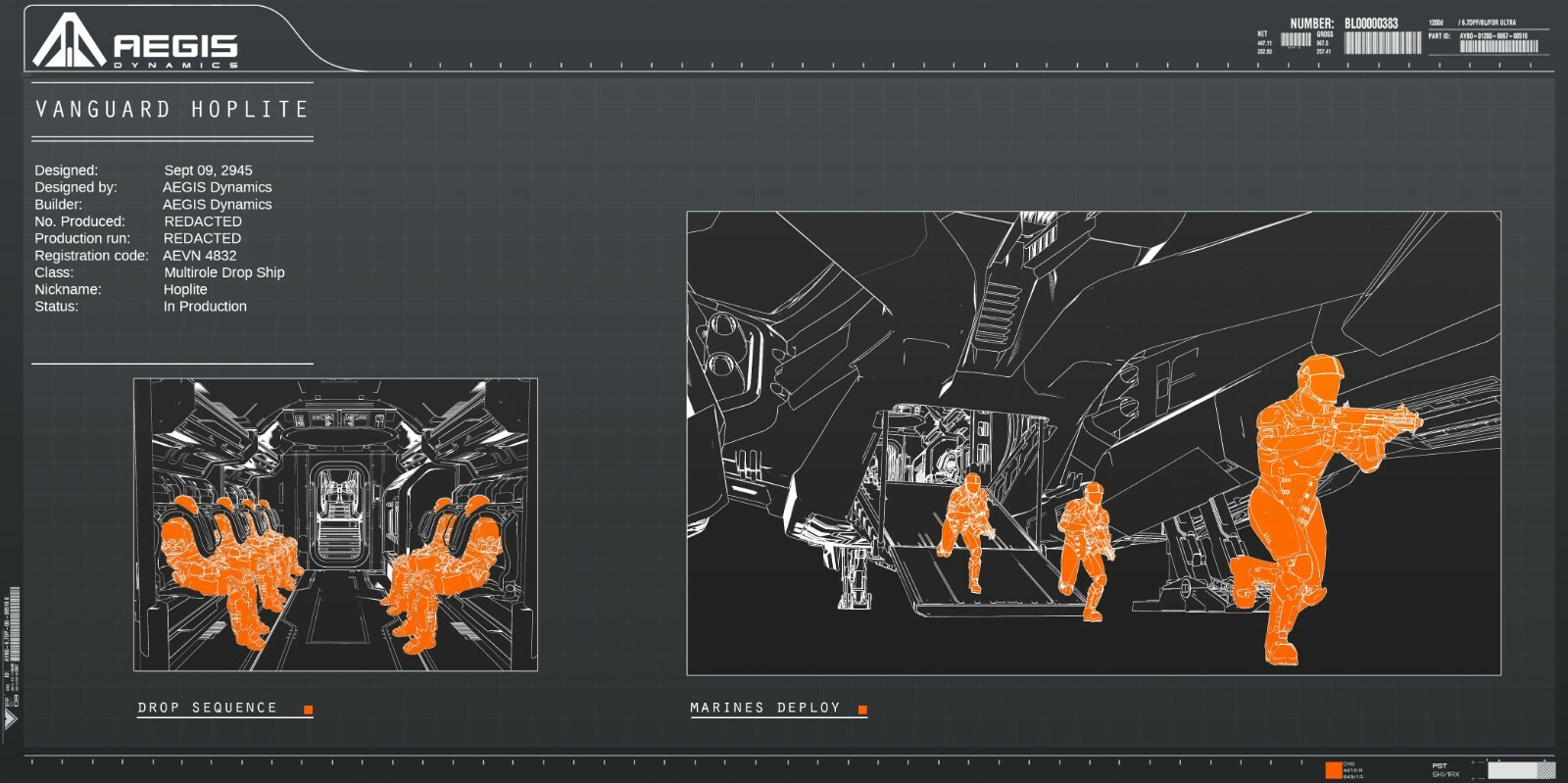
Task: Click the 'Designed:' label
Action: pos(66,171)
